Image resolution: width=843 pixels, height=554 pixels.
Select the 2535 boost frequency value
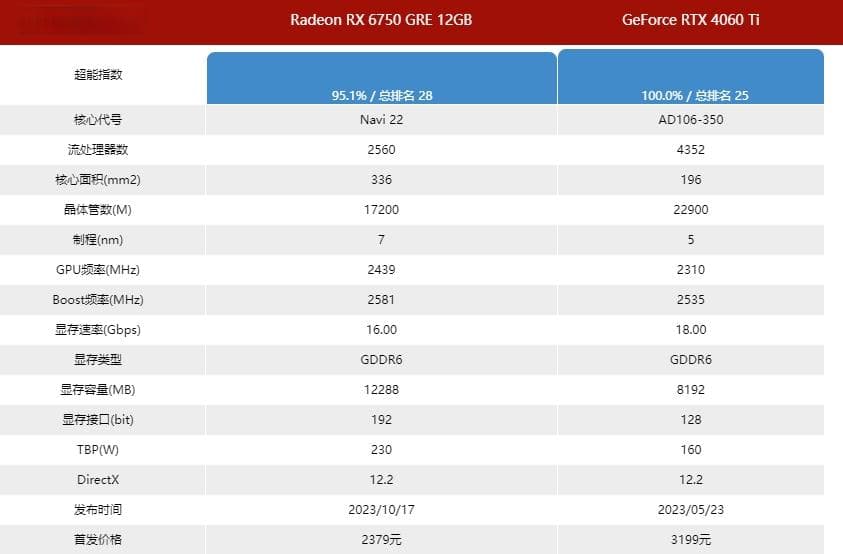pyautogui.click(x=691, y=300)
